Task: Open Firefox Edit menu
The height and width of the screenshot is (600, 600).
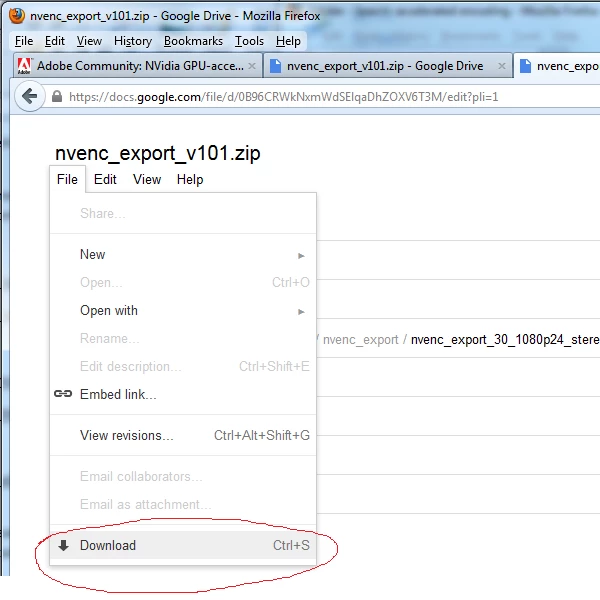Action: (55, 41)
